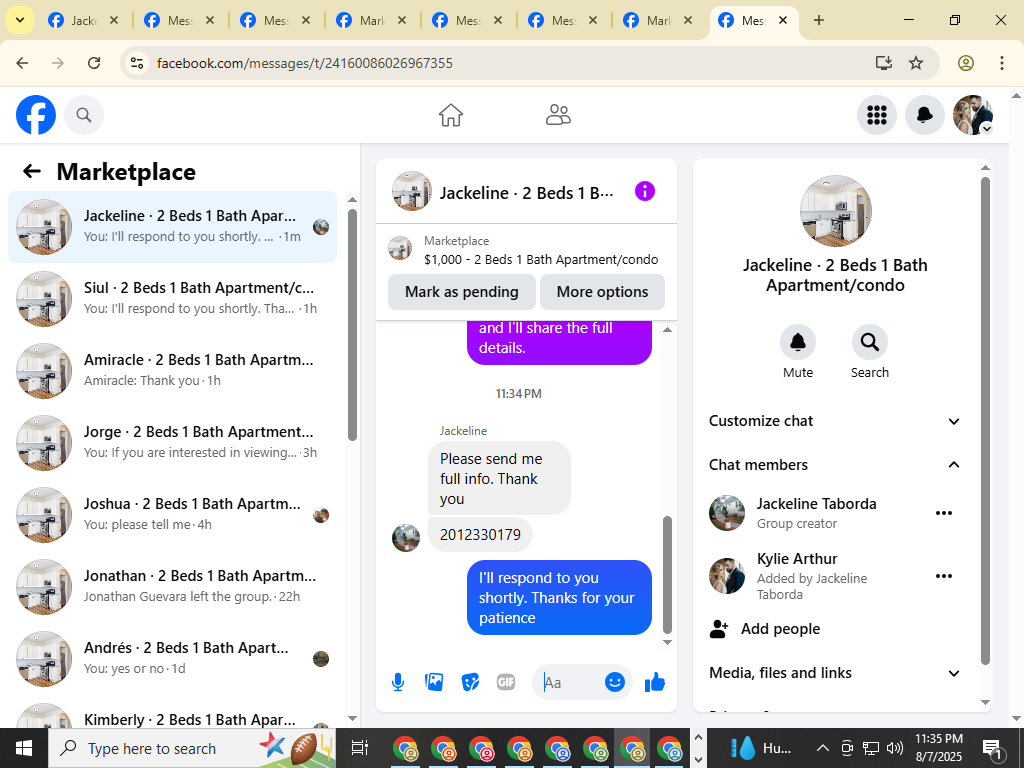
Task: Send a thumbs-up like
Action: [654, 682]
